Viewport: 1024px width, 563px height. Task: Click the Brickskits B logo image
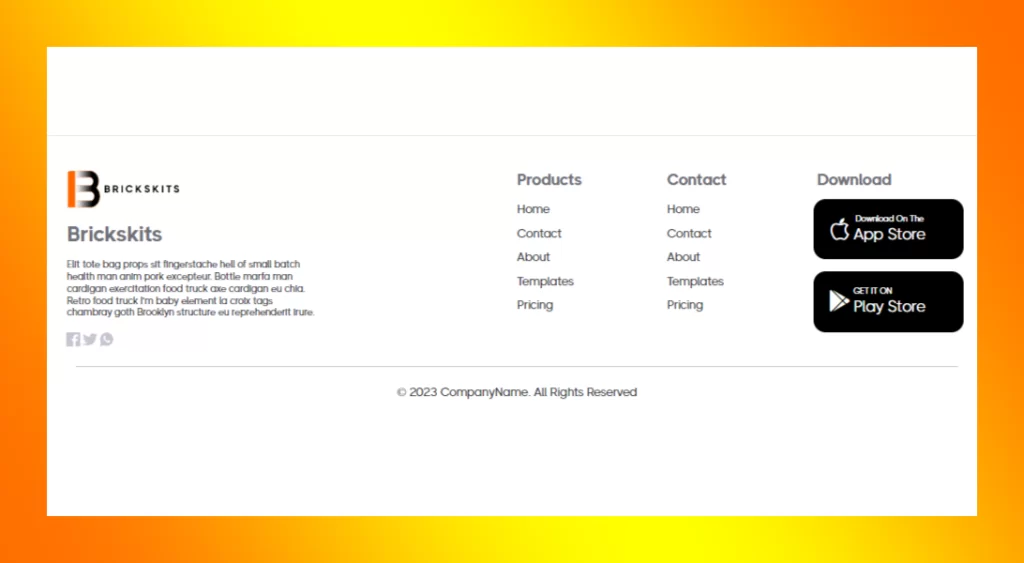tap(84, 189)
